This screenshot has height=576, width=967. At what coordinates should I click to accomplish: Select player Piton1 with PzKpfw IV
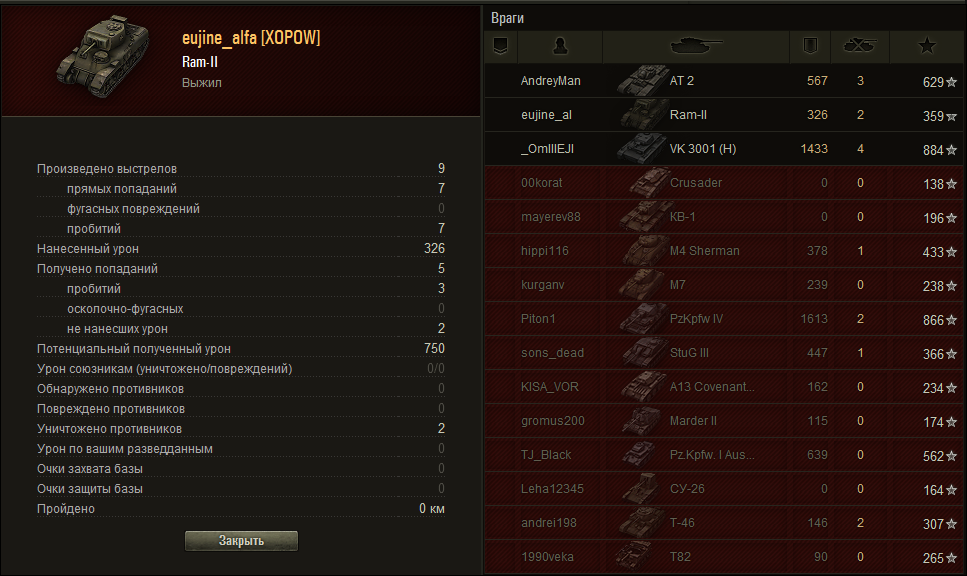click(725, 319)
